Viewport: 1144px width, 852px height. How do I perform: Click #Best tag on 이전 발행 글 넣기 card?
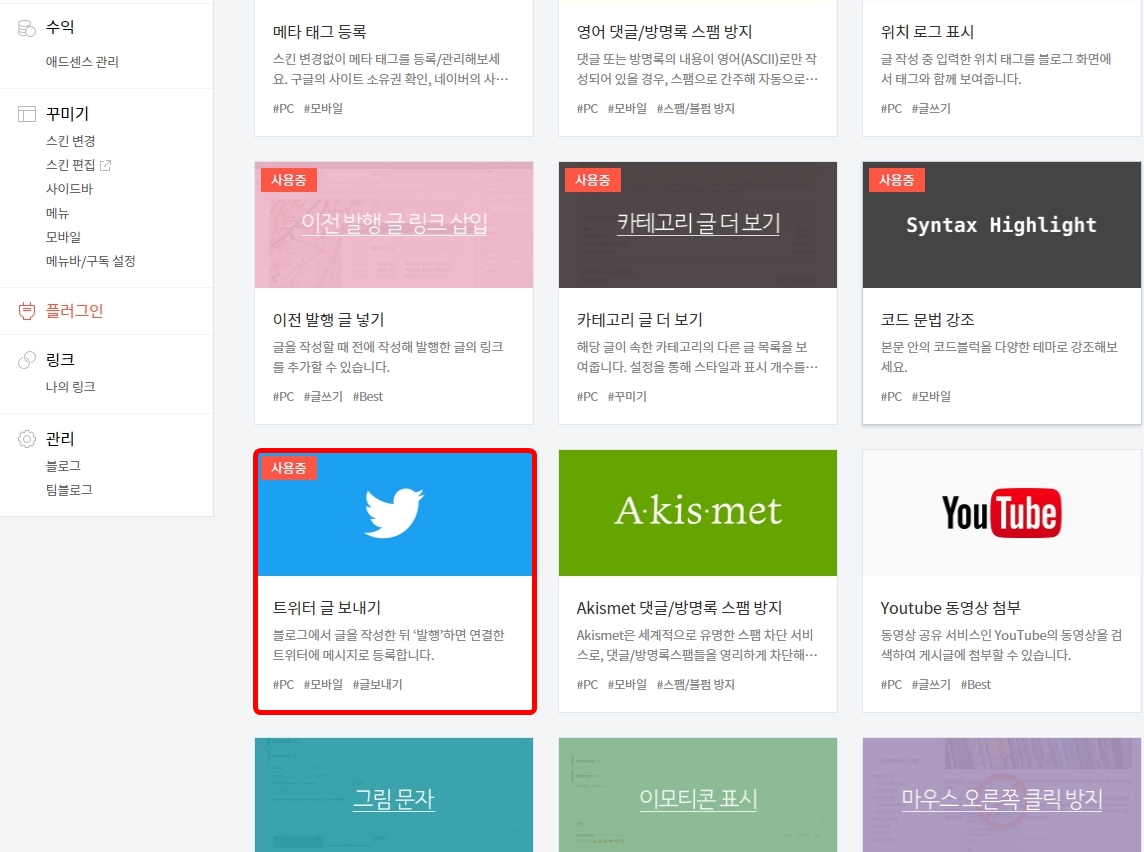(368, 397)
